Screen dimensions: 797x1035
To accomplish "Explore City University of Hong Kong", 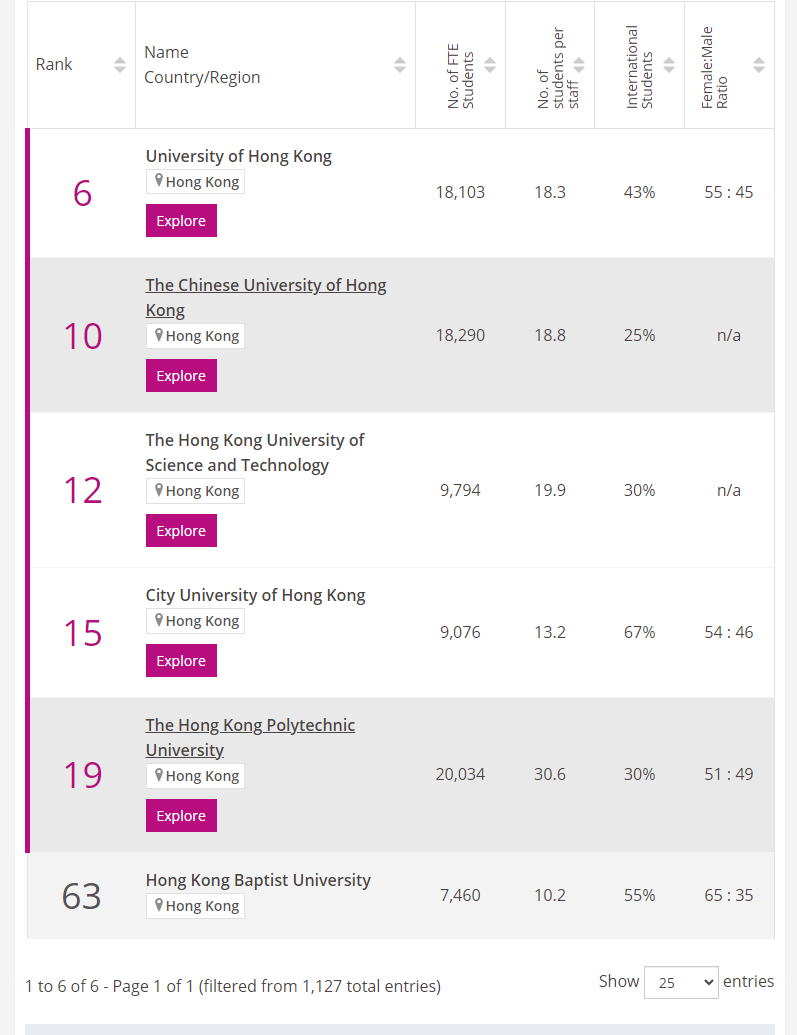I will point(181,661).
